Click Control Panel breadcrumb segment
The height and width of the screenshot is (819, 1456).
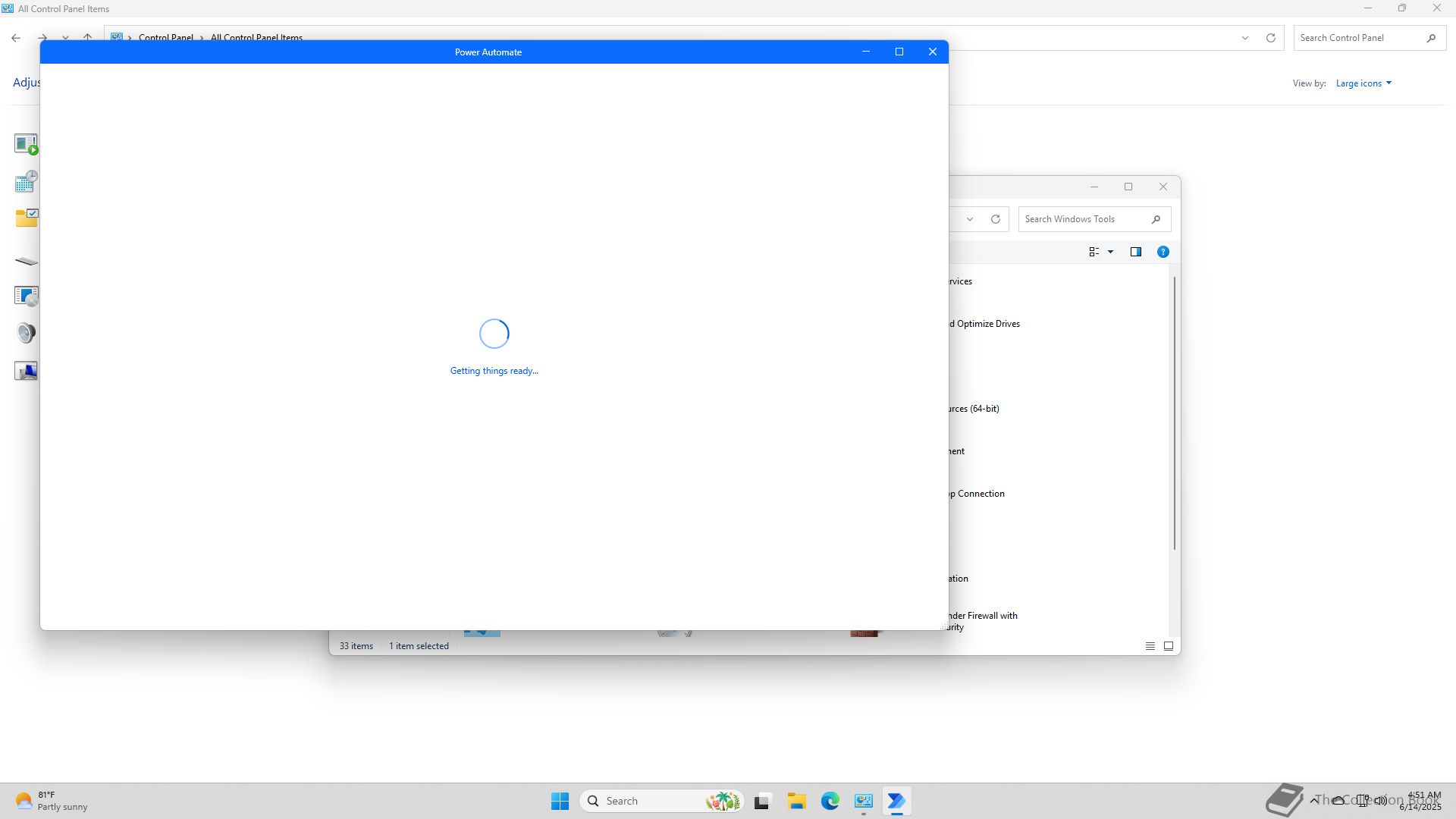(x=165, y=38)
